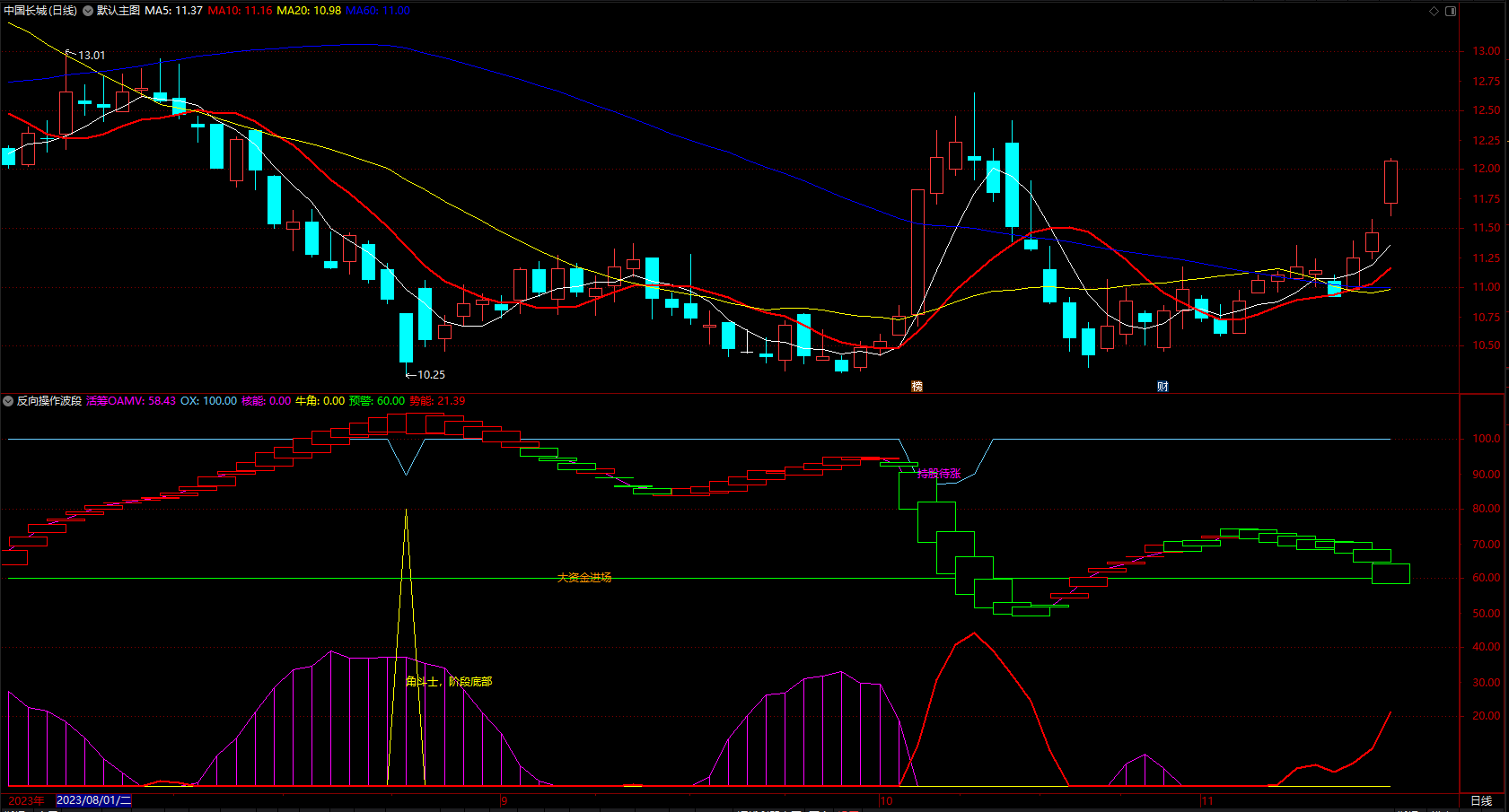Screen dimensions: 1509x812
Task: Click the 中国长城(日线) stock title
Action: click(x=40, y=11)
